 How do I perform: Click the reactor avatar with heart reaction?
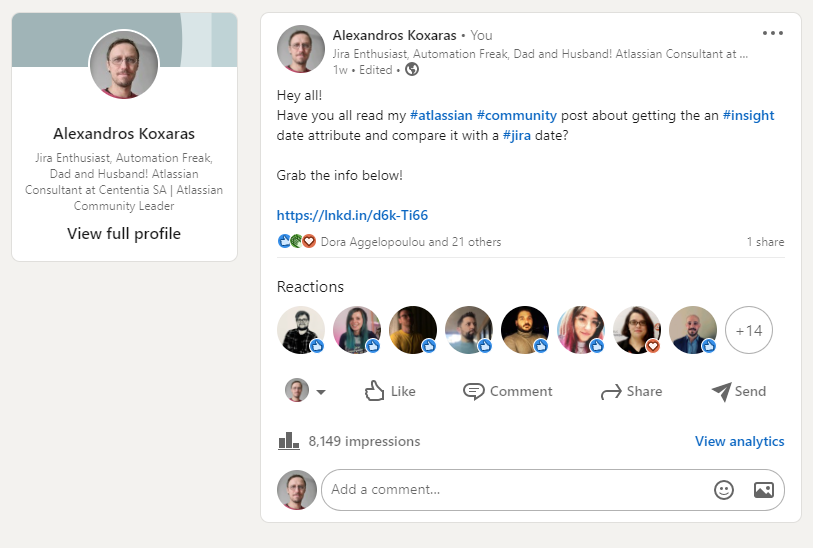point(637,330)
